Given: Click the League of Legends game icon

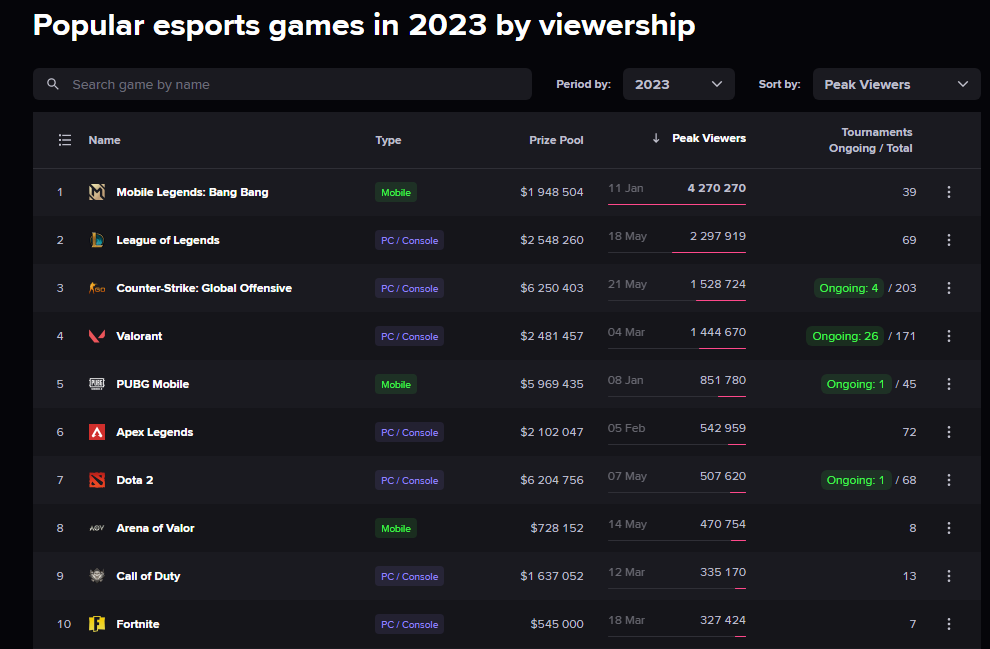Looking at the screenshot, I should tap(97, 240).
